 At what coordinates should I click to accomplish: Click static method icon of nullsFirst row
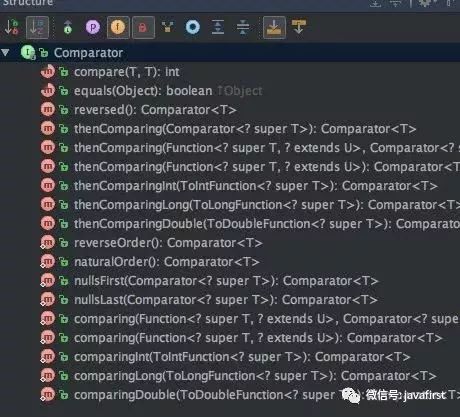coord(47,280)
